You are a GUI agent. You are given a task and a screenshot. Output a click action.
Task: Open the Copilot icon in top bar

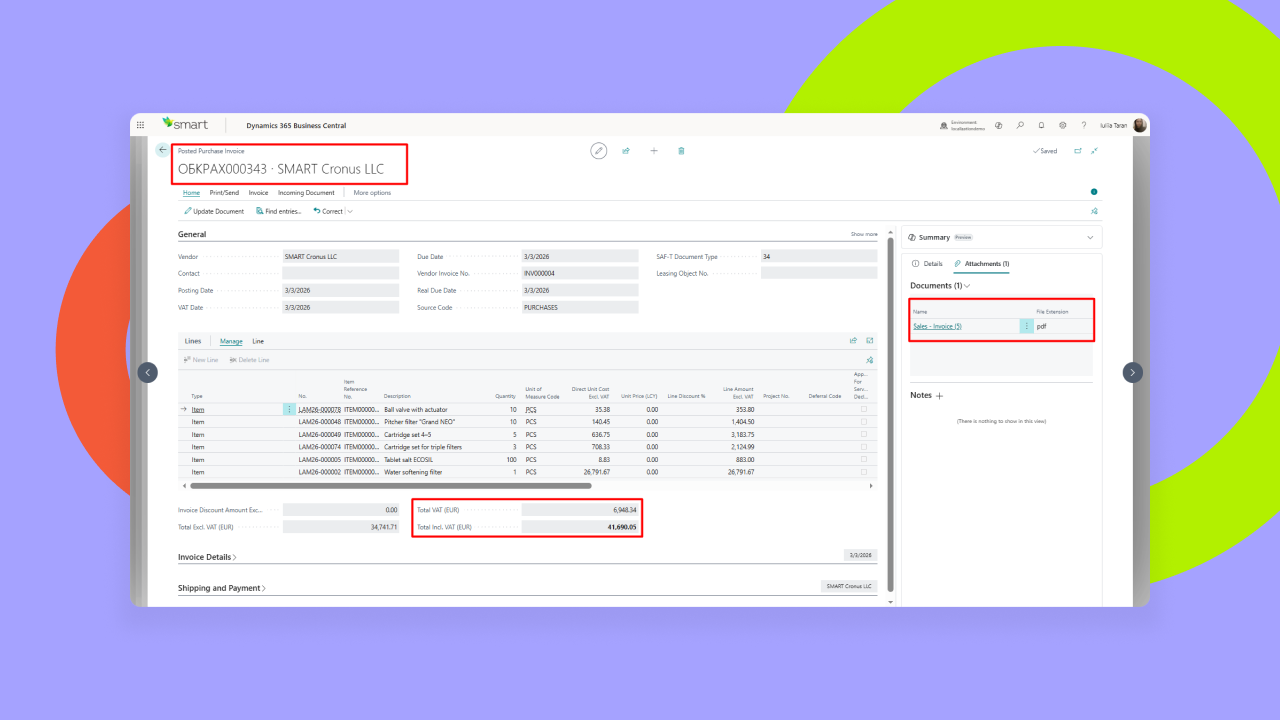click(998, 125)
